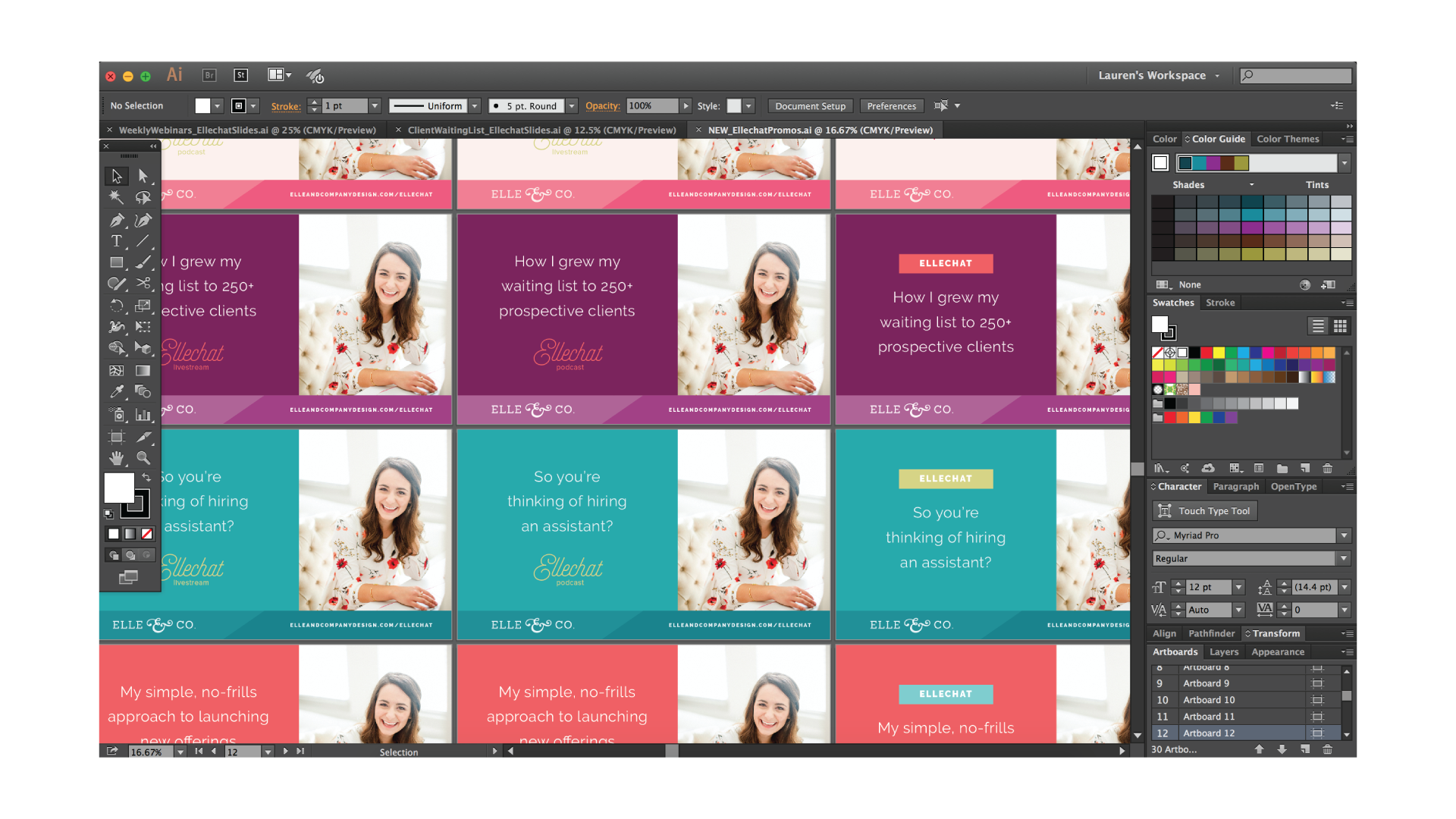Select the Pen tool
1456x819 pixels.
point(116,221)
